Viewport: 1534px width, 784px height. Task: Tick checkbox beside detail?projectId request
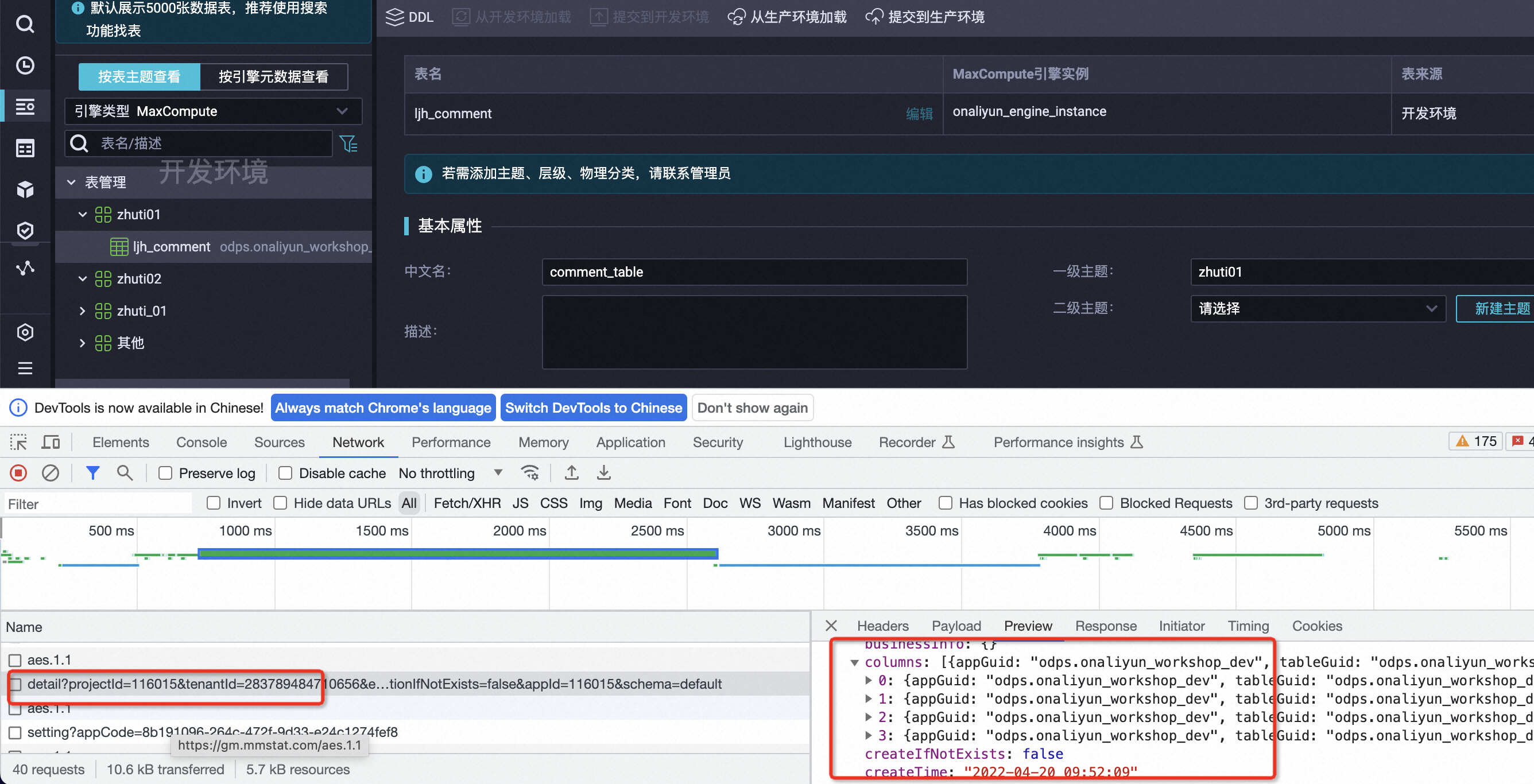(x=15, y=684)
